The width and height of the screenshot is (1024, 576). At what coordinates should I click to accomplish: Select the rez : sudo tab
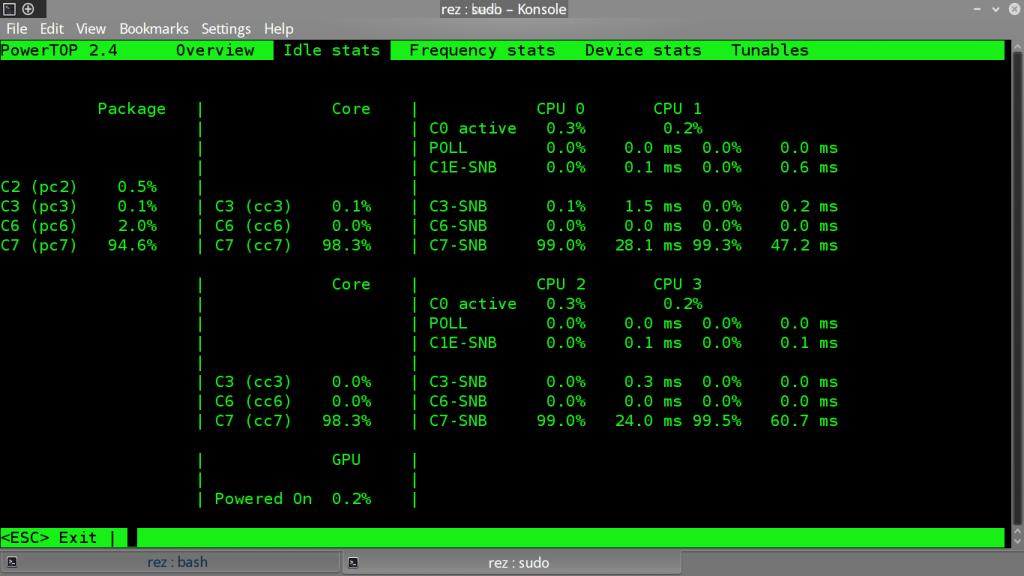518,563
